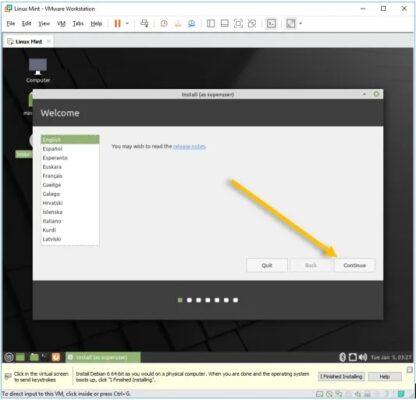Launch the Files folder icon in Mint panel

[34, 357]
